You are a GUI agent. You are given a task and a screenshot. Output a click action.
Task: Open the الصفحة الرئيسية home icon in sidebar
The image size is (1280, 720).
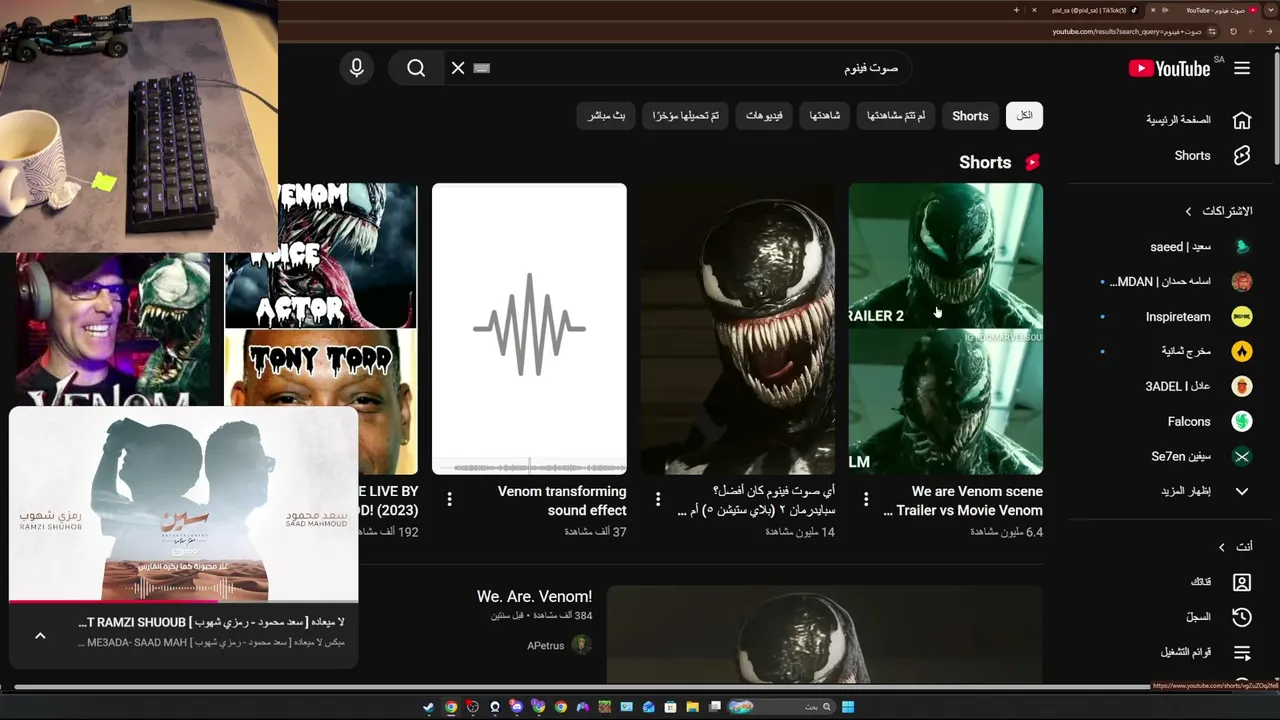pos(1242,120)
